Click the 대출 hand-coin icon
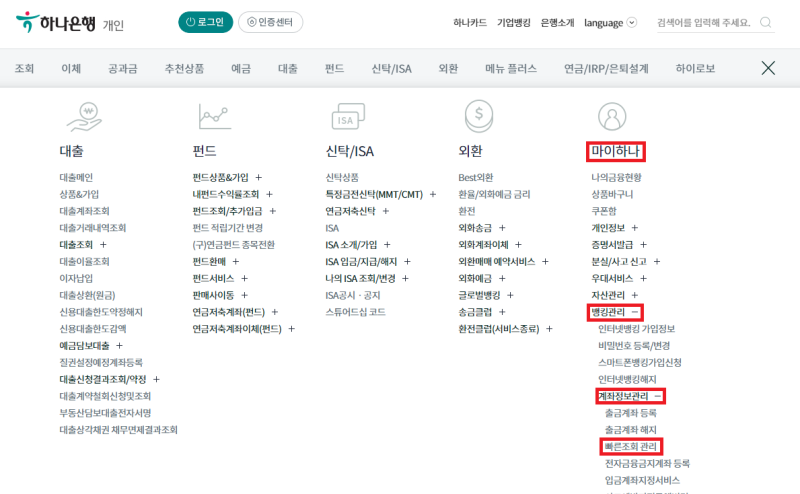Viewport: 800px width, 494px height. point(84,116)
